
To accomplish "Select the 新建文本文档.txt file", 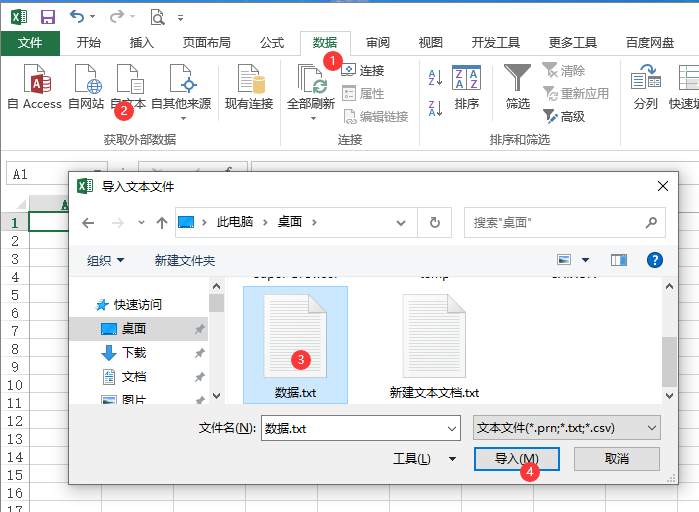I will 434,346.
